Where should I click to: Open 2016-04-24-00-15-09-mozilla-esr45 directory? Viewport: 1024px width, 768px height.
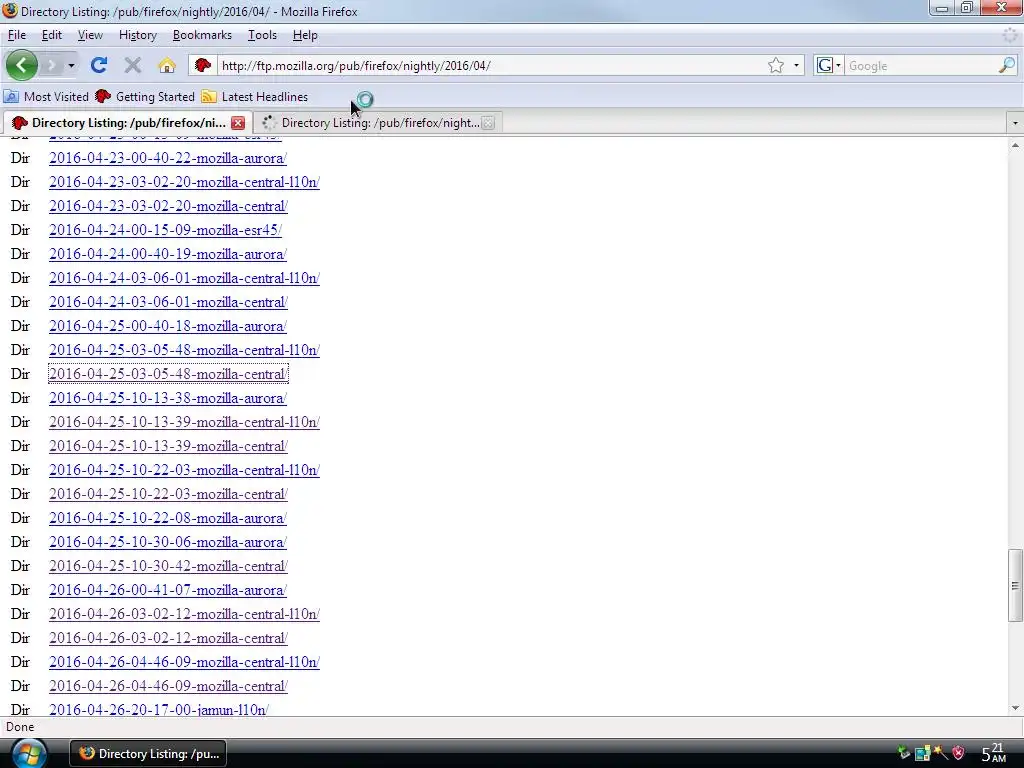pyautogui.click(x=165, y=230)
